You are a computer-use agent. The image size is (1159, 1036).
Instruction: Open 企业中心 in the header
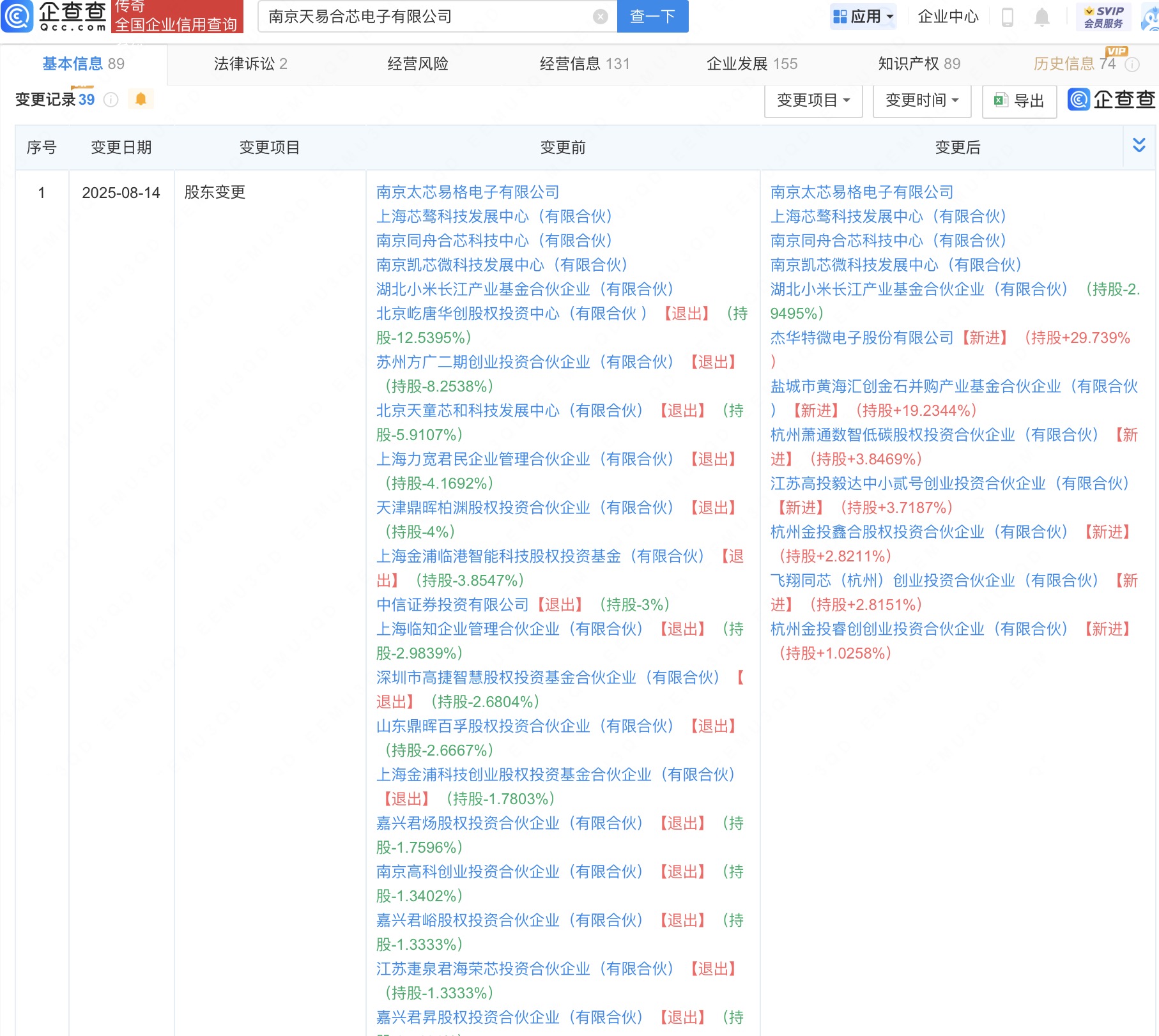click(x=948, y=17)
